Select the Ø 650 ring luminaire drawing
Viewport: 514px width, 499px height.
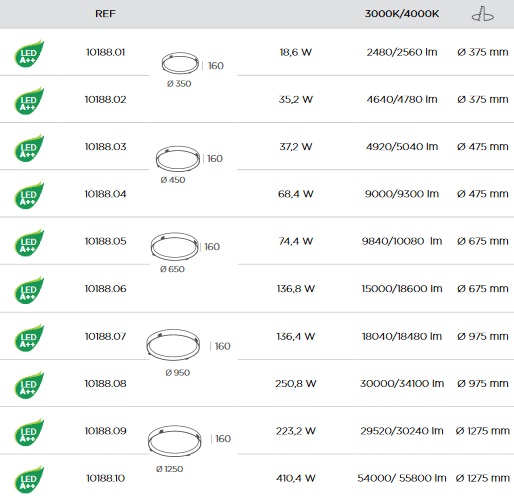pyautogui.click(x=175, y=246)
